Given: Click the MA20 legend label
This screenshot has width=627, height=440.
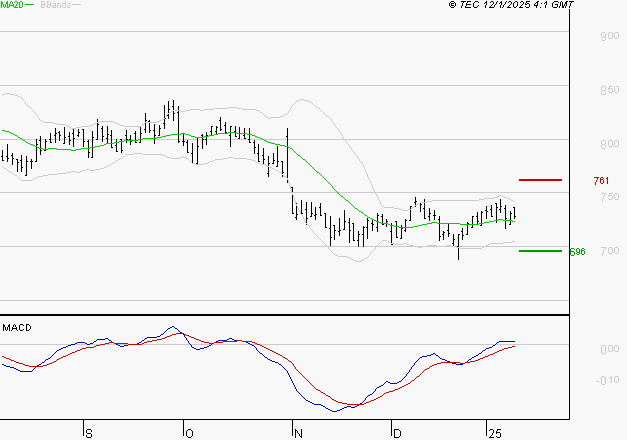Looking at the screenshot, I should coord(12,5).
